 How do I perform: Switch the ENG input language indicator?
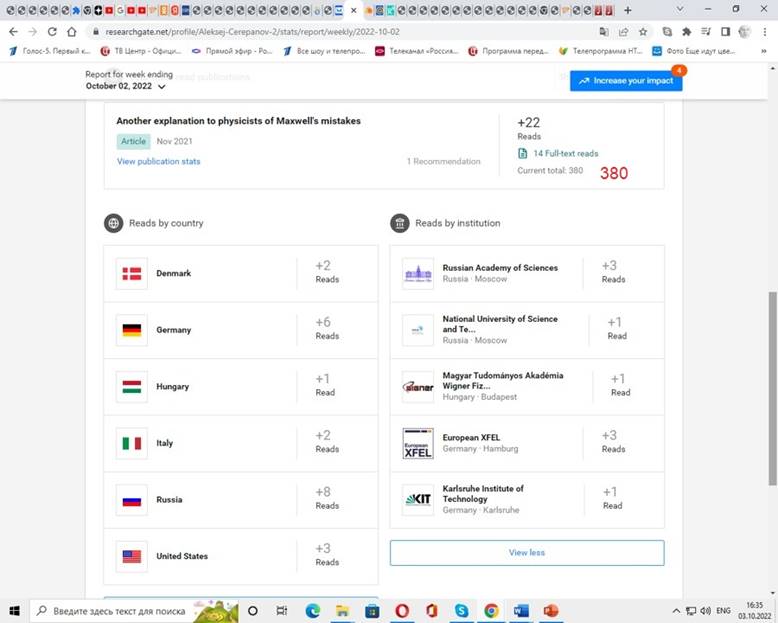coord(723,611)
